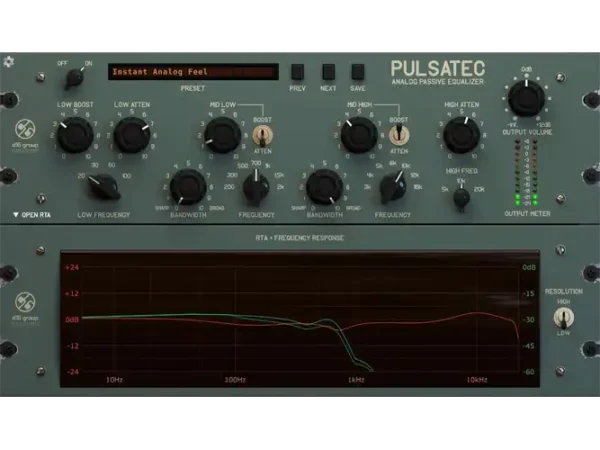Open the settings gear icon
This screenshot has width=600, height=450.
8,62
